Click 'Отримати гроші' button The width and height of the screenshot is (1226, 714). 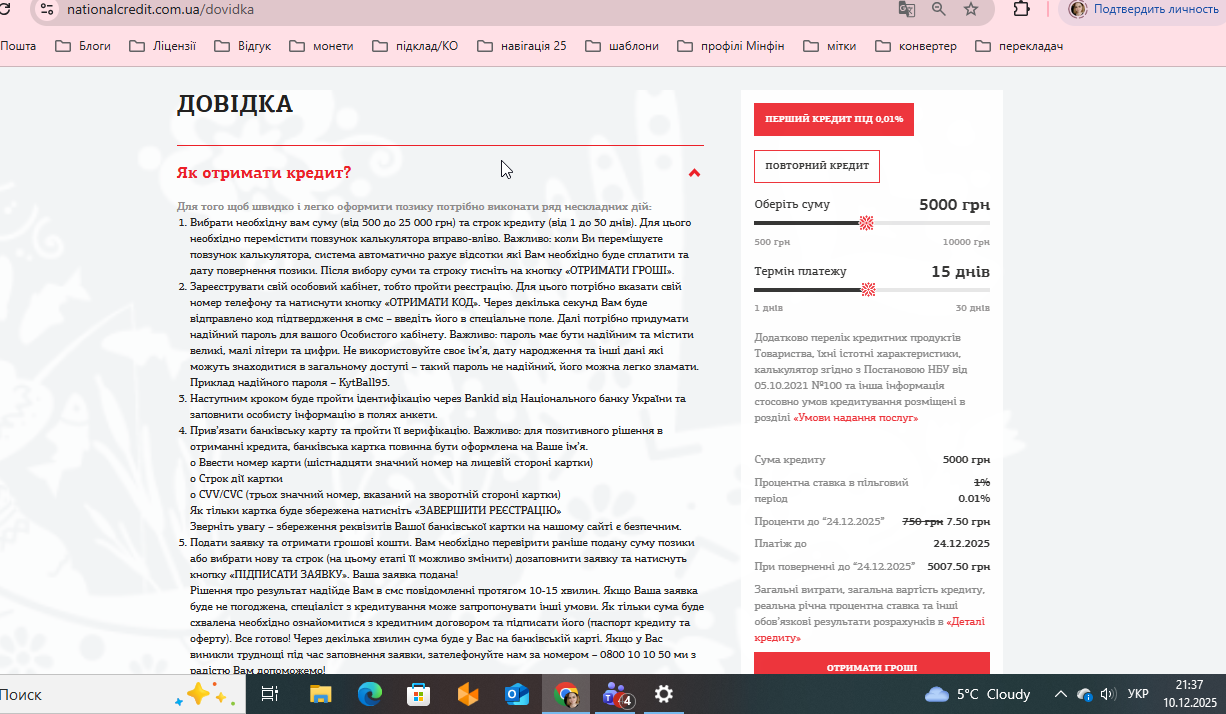[x=872, y=666]
